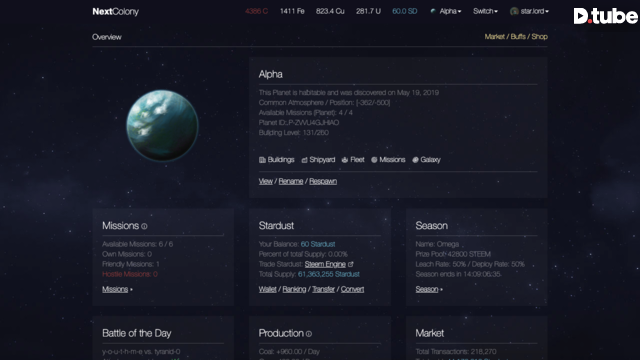The image size is (640, 360).
Task: Open the Shop link
Action: [540, 37]
